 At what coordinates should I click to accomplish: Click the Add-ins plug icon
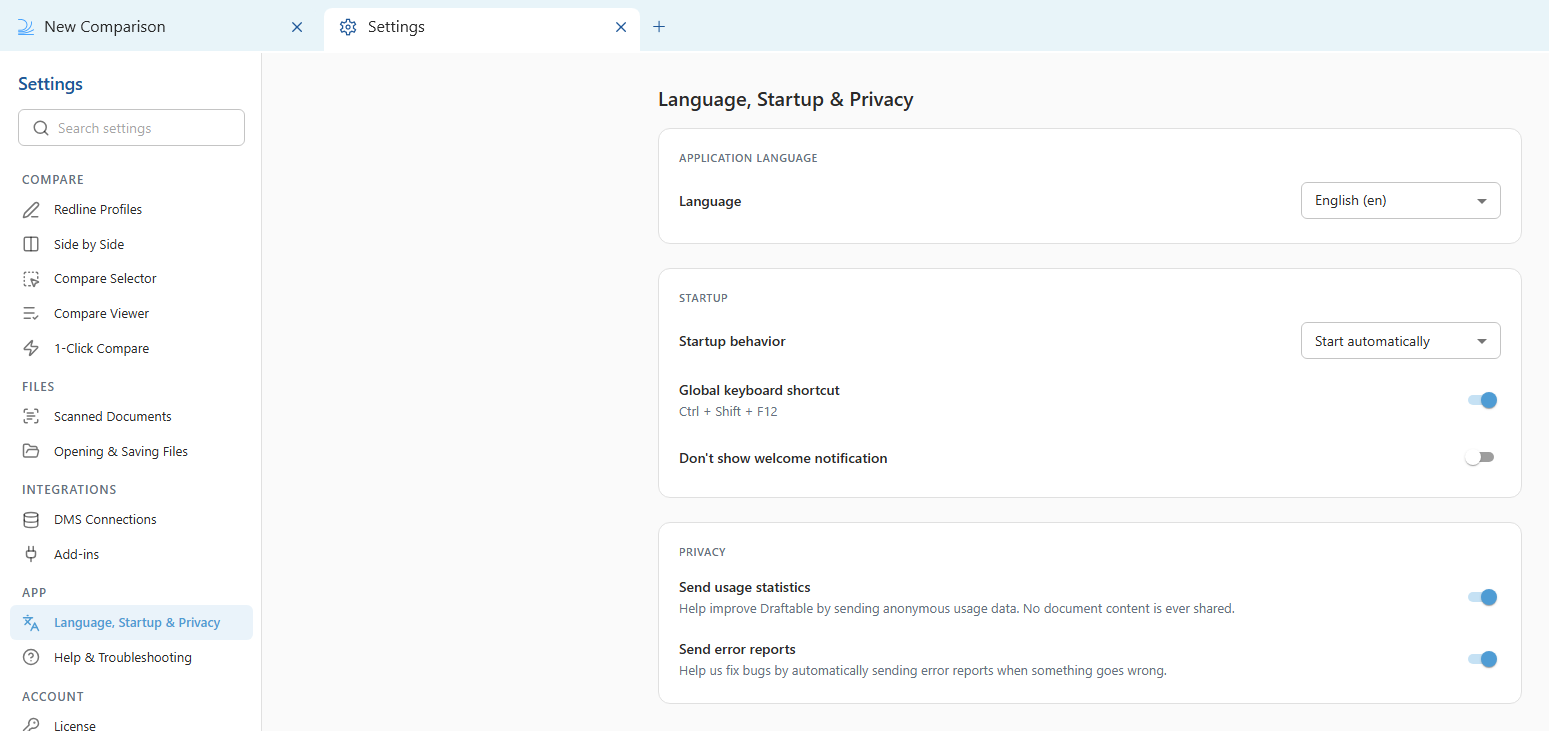[32, 554]
